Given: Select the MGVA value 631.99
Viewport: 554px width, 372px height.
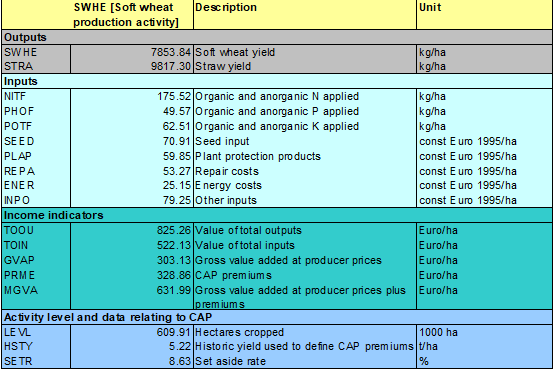Looking at the screenshot, I should pyautogui.click(x=174, y=290).
